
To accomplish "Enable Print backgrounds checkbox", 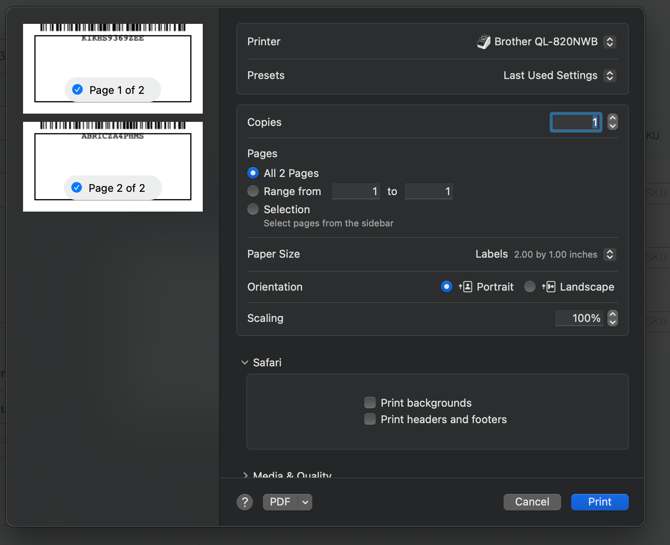I will point(370,403).
